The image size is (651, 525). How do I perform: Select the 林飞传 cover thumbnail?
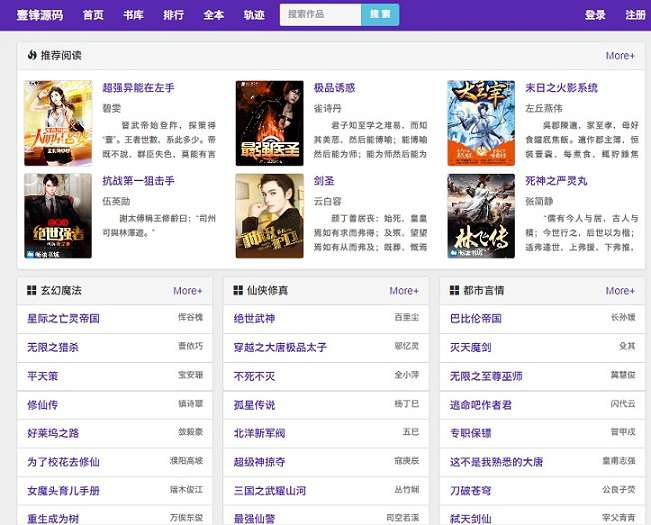pyautogui.click(x=481, y=216)
